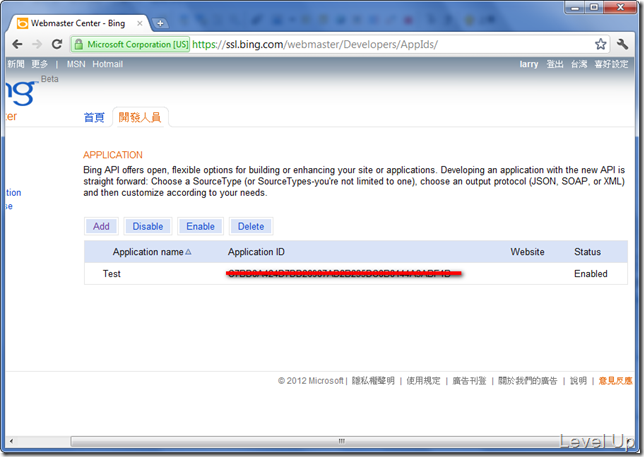The width and height of the screenshot is (644, 457).
Task: Click the Status column header
Action: pyautogui.click(x=587, y=252)
